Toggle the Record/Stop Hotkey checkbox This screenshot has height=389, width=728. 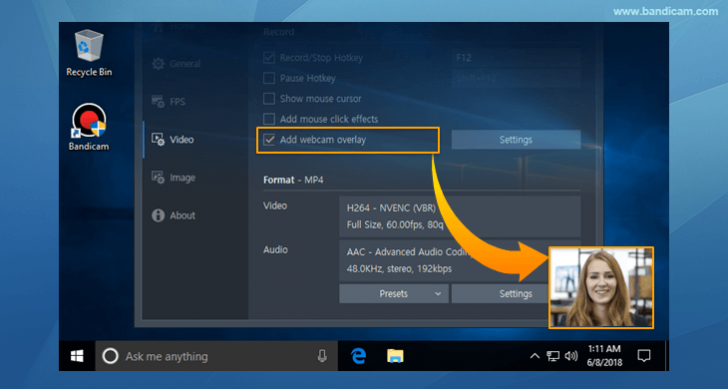[269, 58]
